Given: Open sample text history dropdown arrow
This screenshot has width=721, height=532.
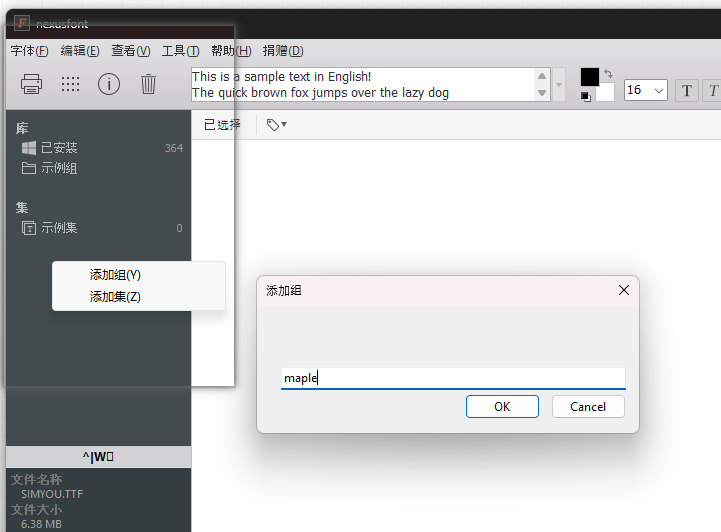Looking at the screenshot, I should 559,84.
